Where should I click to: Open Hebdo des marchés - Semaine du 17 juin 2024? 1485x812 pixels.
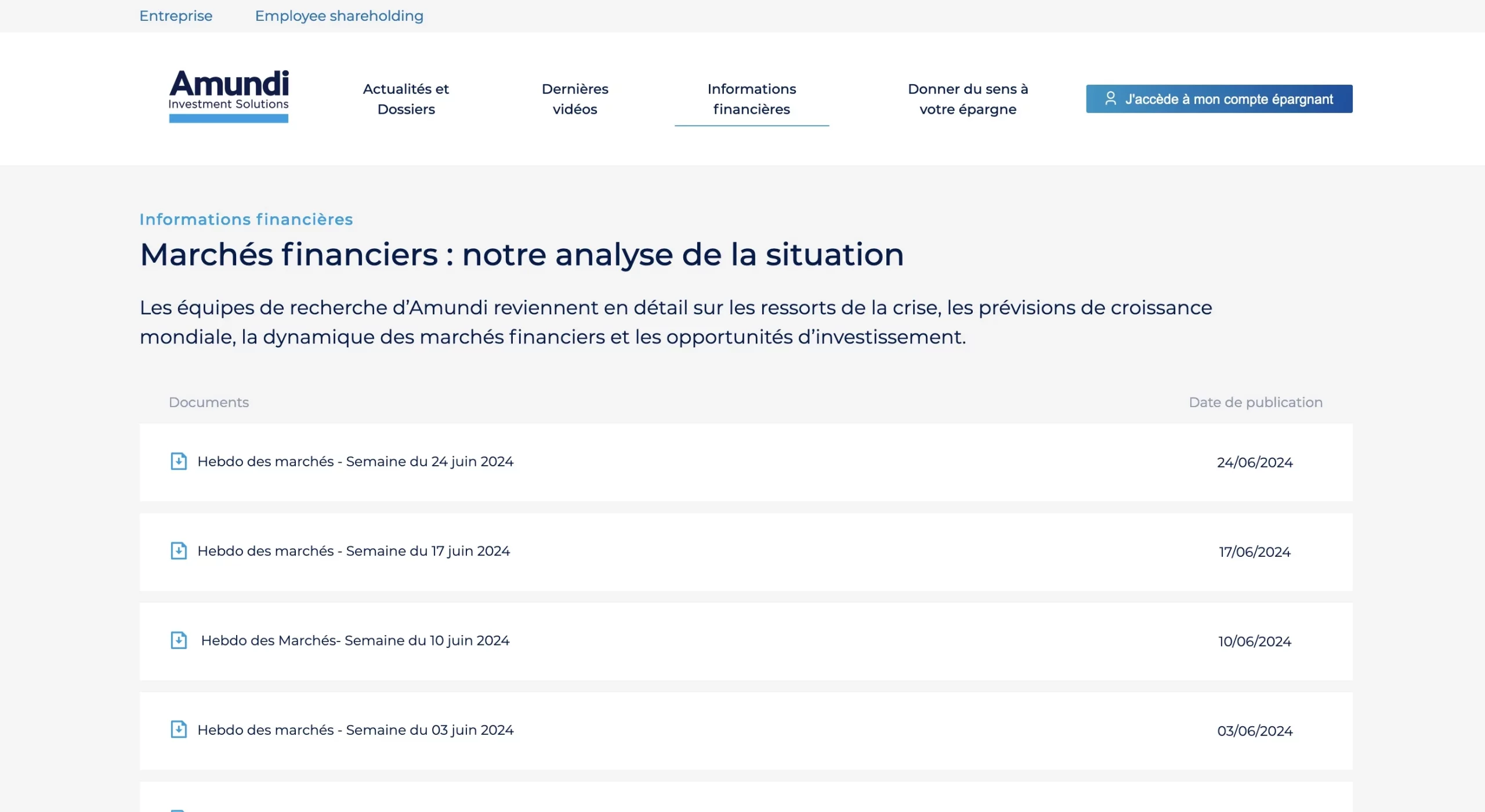pyautogui.click(x=354, y=551)
